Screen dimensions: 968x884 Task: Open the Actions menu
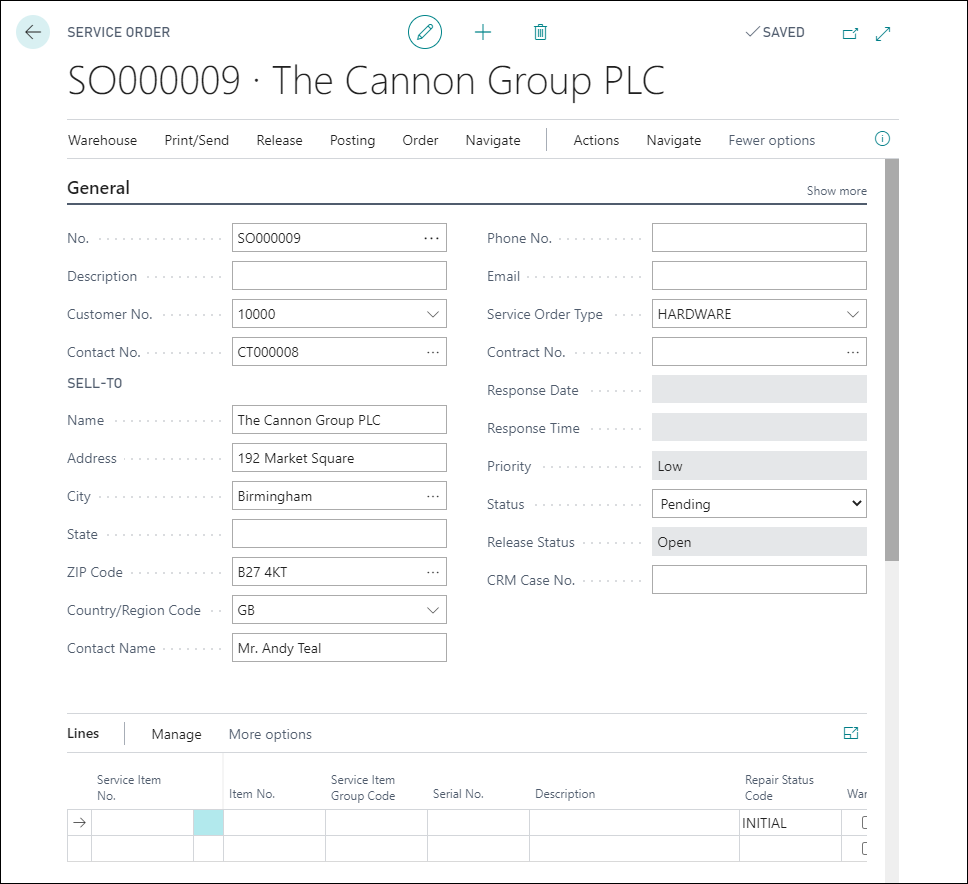coord(596,140)
